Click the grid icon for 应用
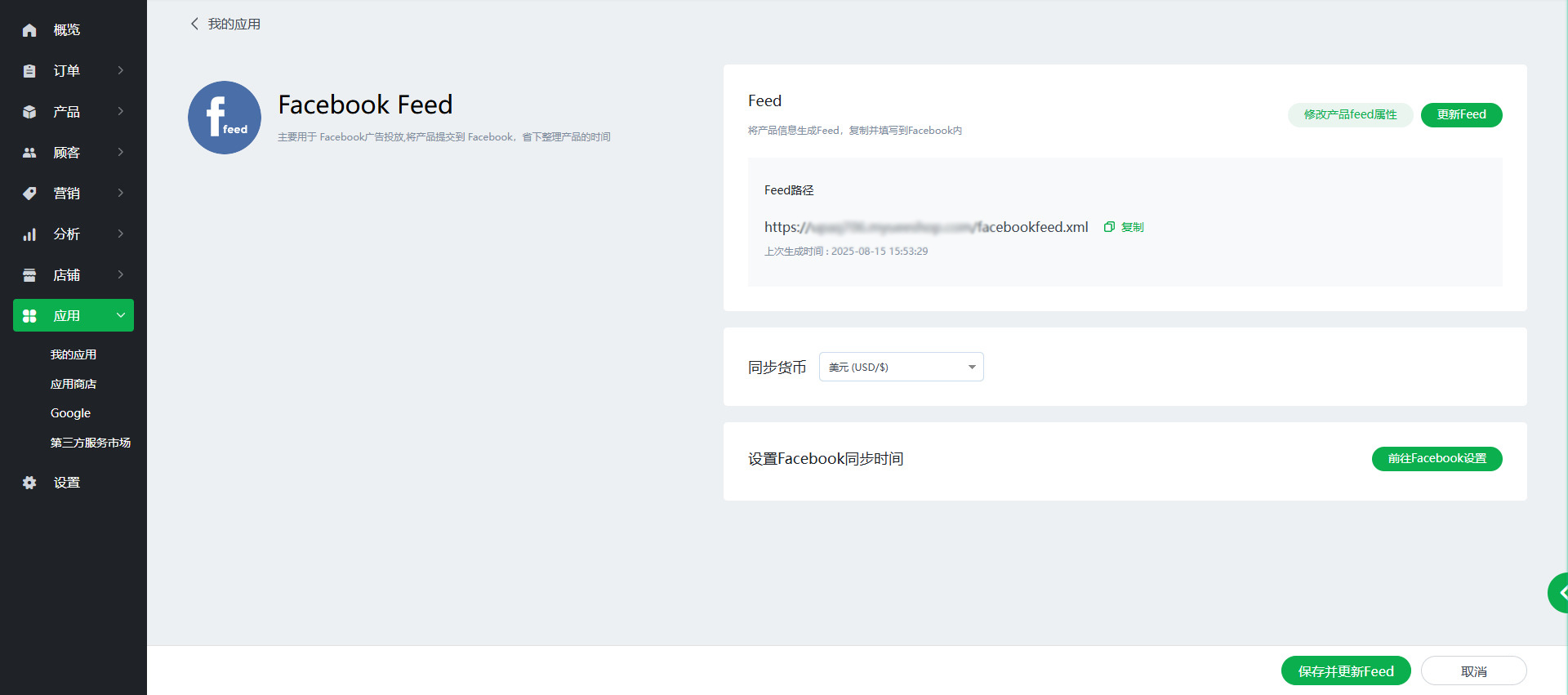This screenshot has height=695, width=1568. coord(29,316)
